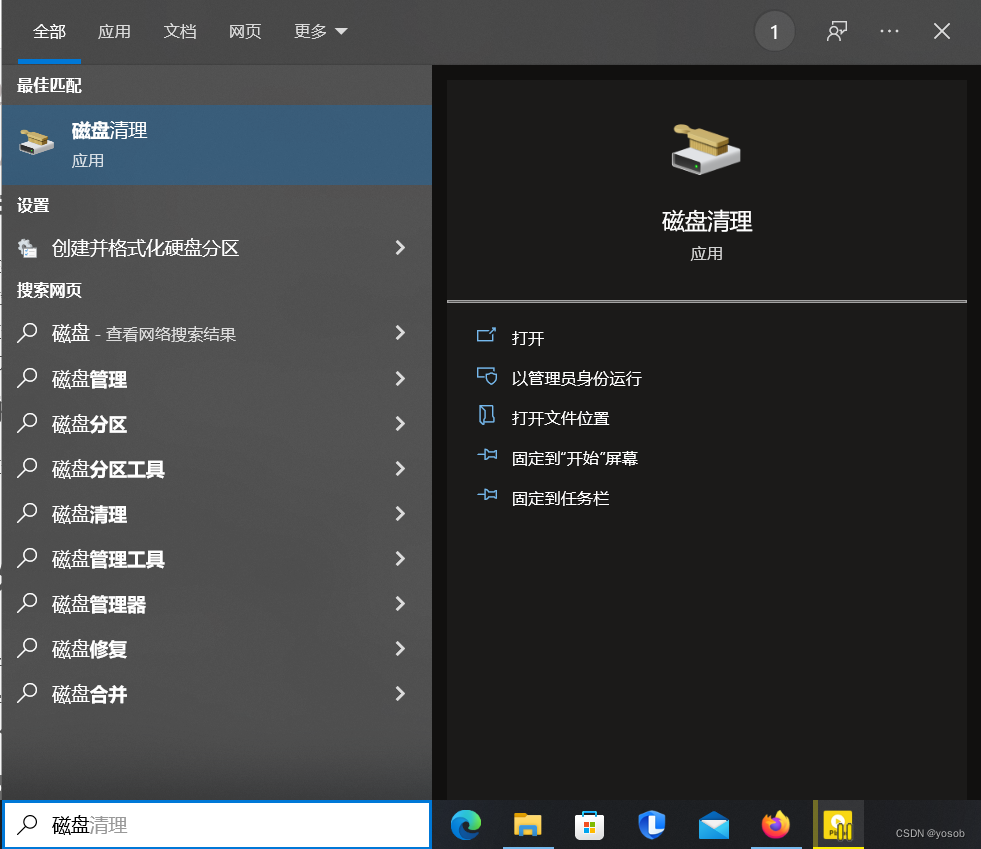This screenshot has height=849, width=981.
Task: Click the 磁盘清理 best match icon
Action: coord(36,142)
